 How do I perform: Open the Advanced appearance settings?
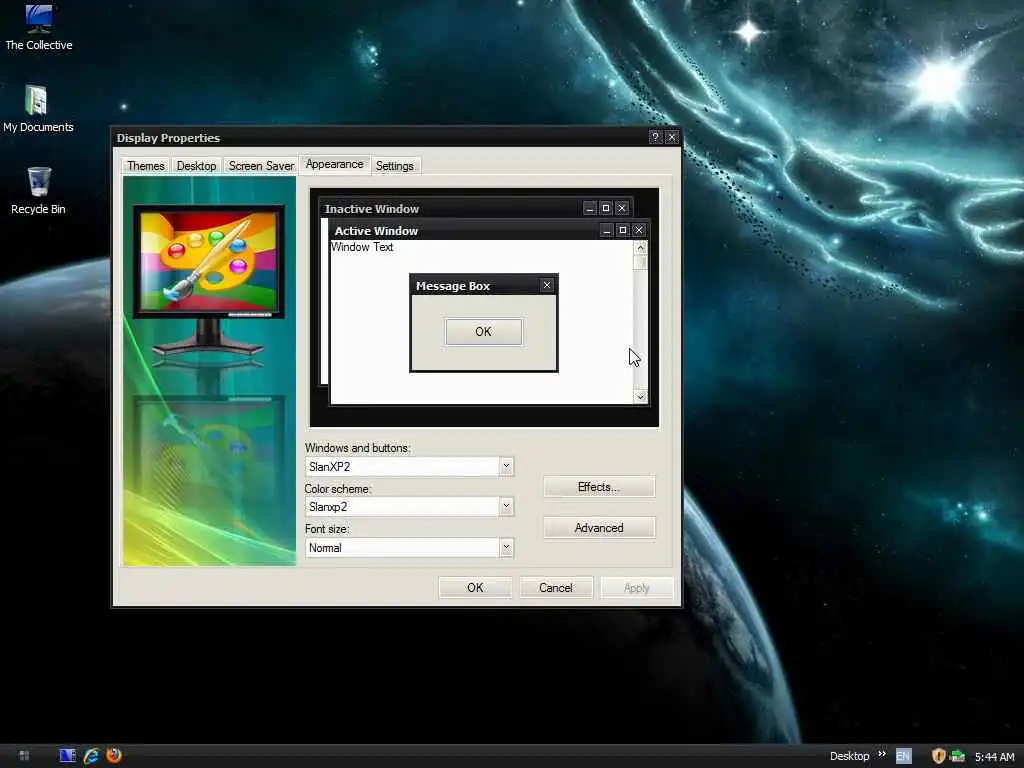(599, 528)
